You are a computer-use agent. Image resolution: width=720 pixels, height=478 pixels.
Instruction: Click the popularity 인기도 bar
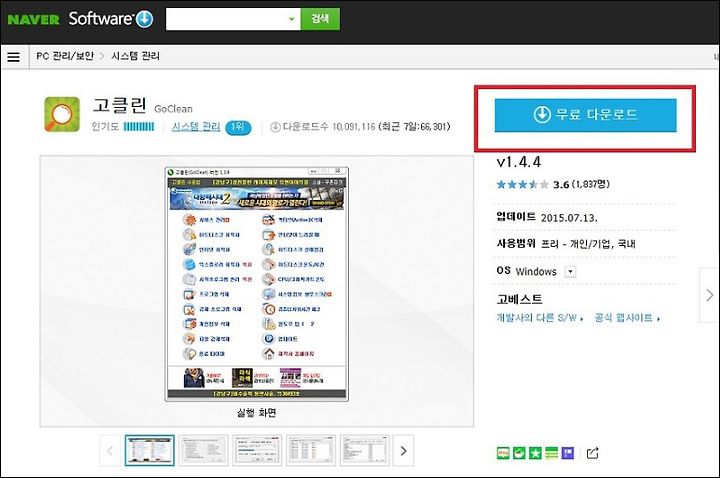139,127
